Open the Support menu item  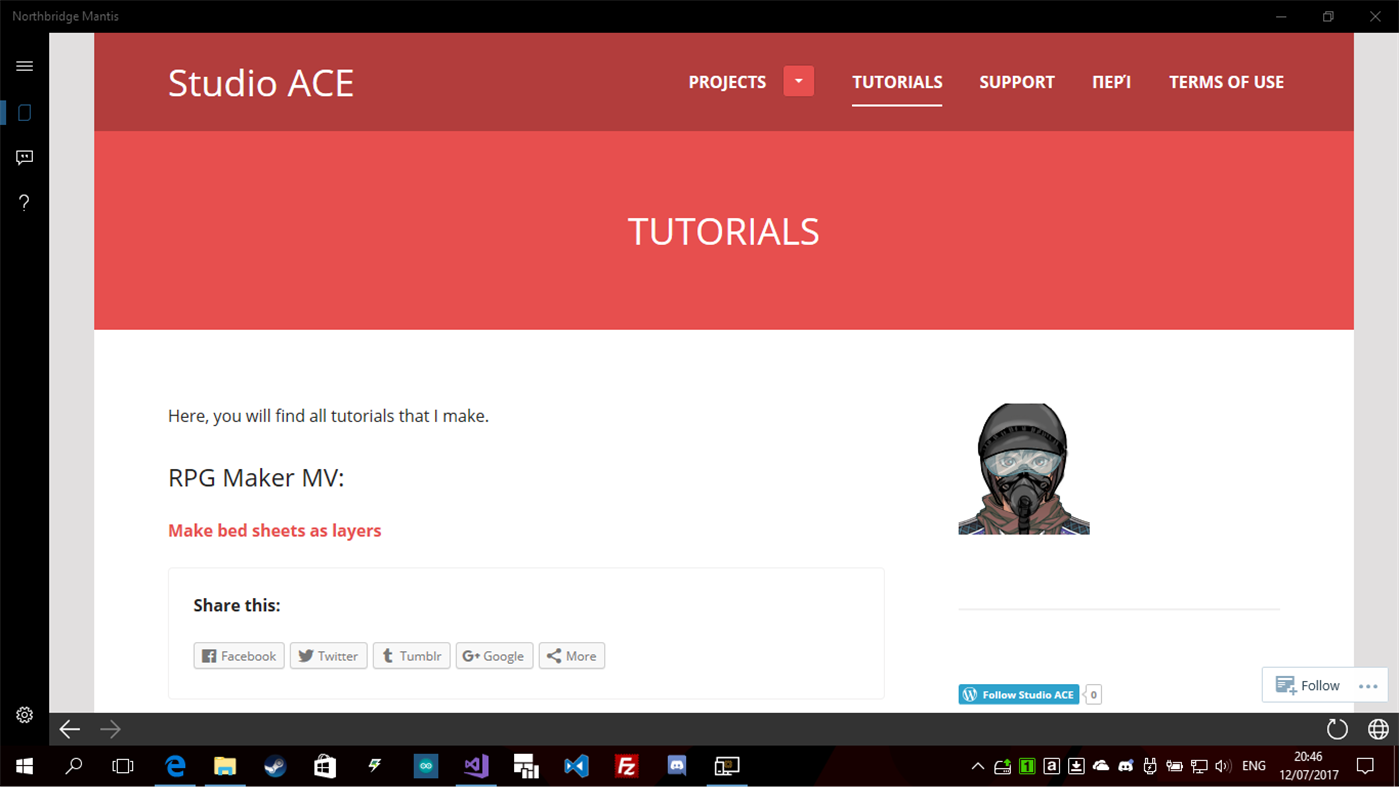pyautogui.click(x=1017, y=82)
